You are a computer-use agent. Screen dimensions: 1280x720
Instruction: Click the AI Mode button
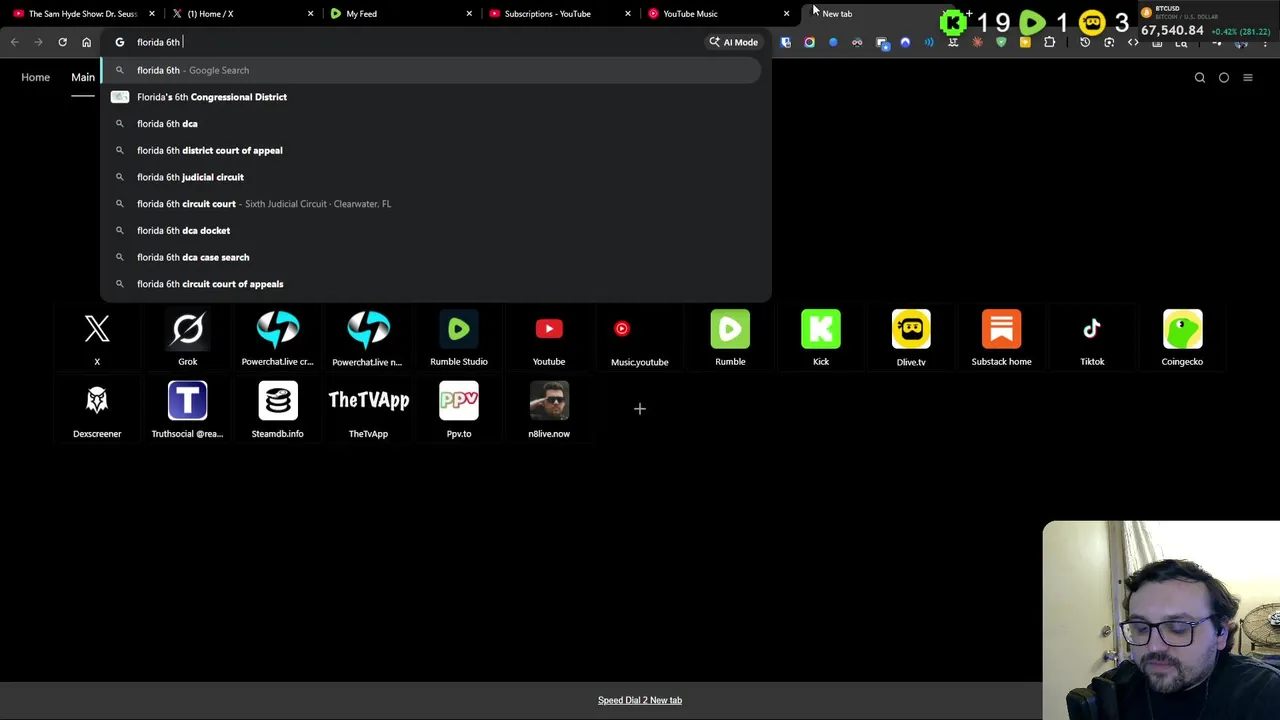(x=733, y=42)
